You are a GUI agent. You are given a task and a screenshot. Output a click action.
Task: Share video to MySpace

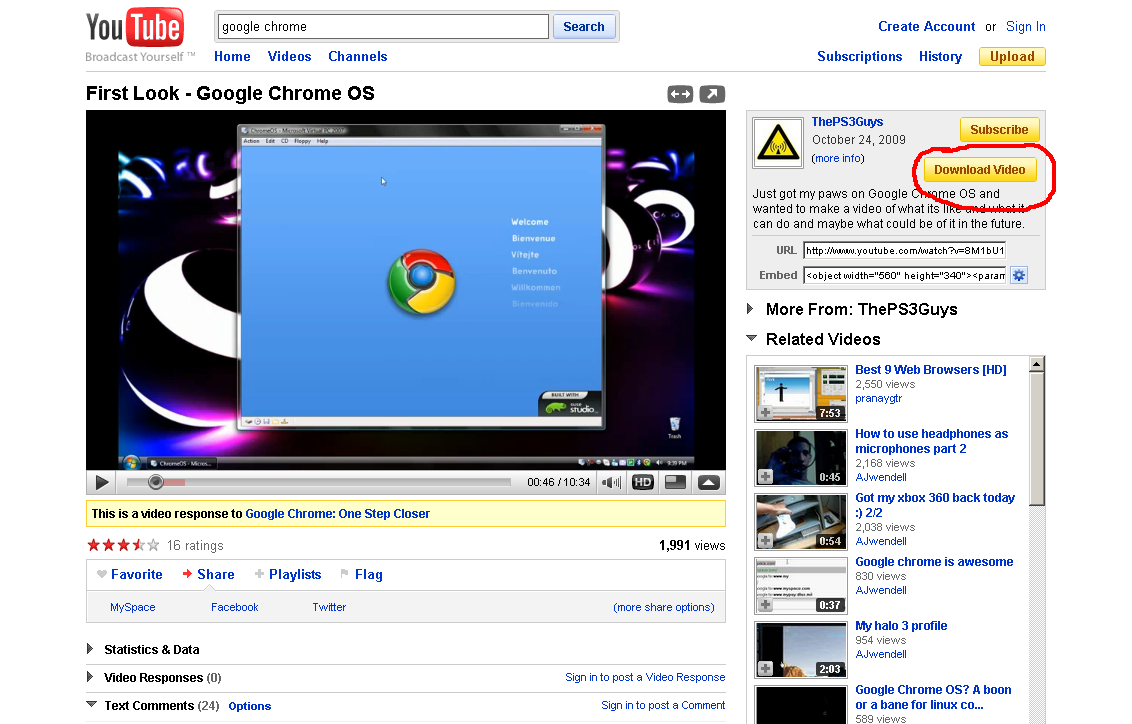(133, 607)
